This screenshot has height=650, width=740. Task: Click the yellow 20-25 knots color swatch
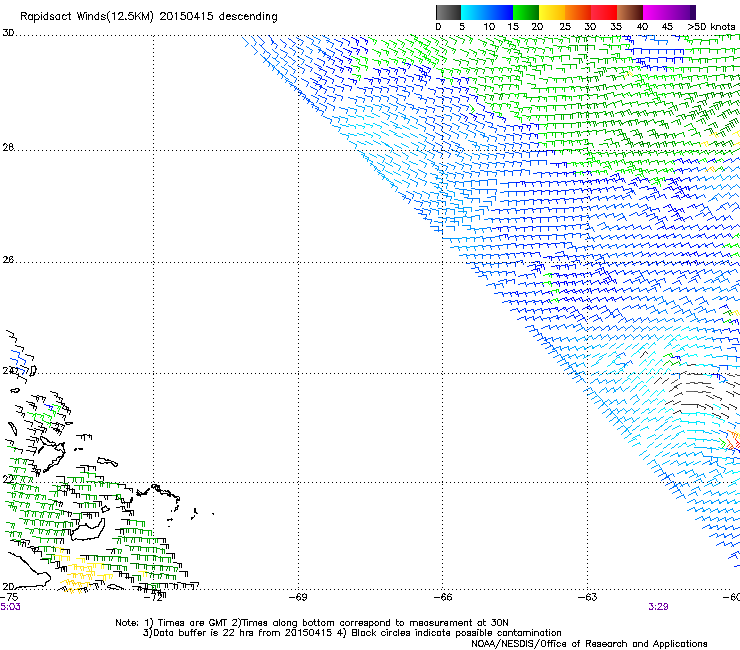click(x=552, y=12)
